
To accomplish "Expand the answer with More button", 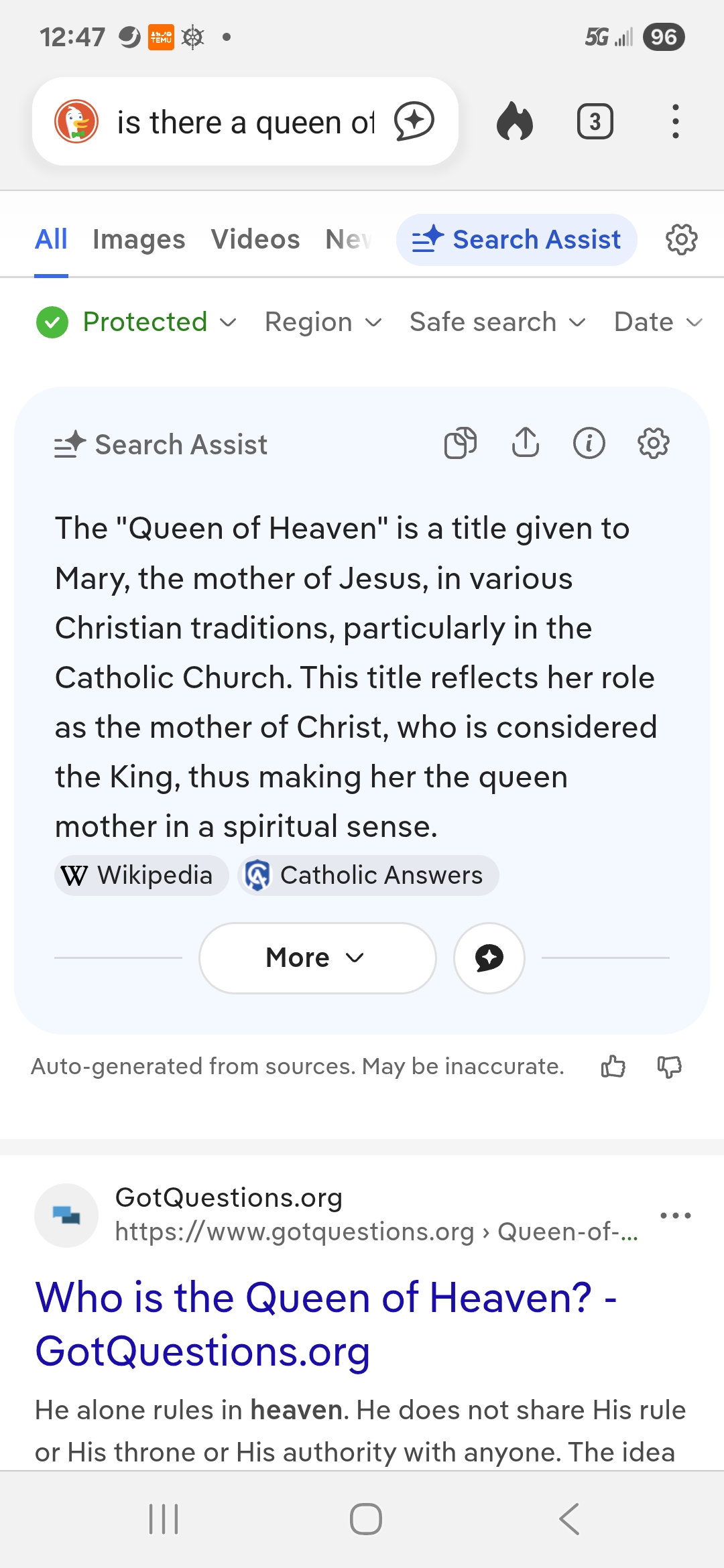I will [x=317, y=958].
